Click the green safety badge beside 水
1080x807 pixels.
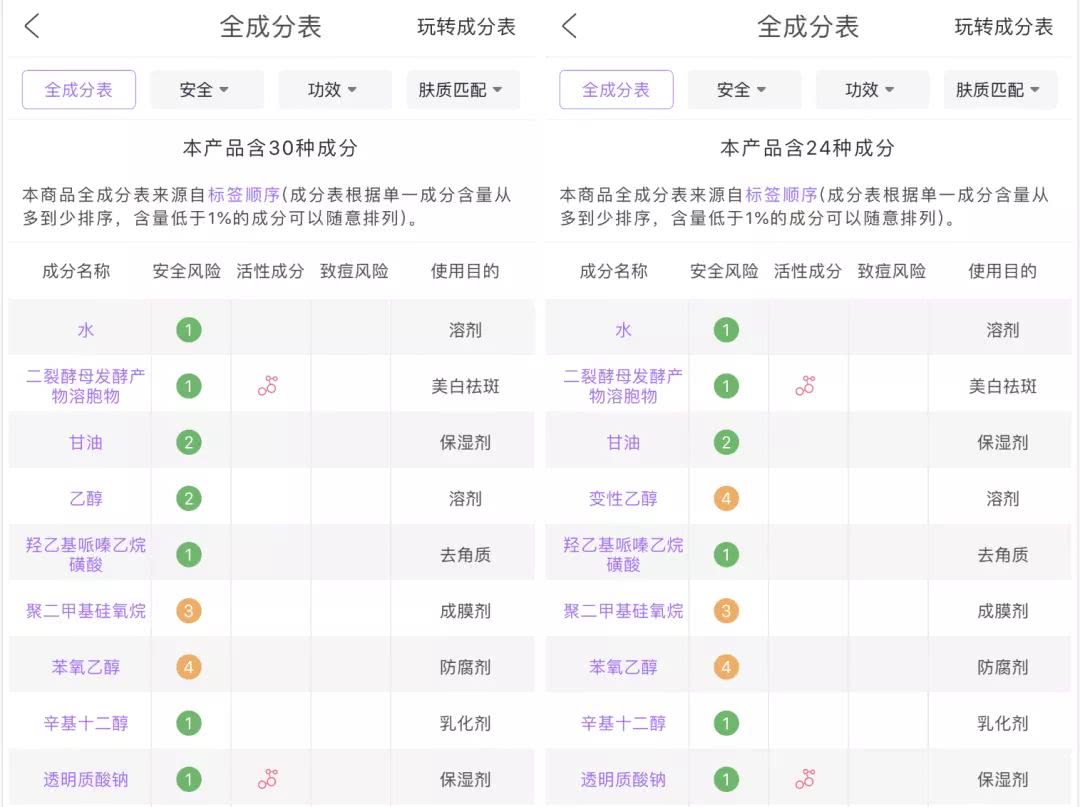click(x=188, y=330)
